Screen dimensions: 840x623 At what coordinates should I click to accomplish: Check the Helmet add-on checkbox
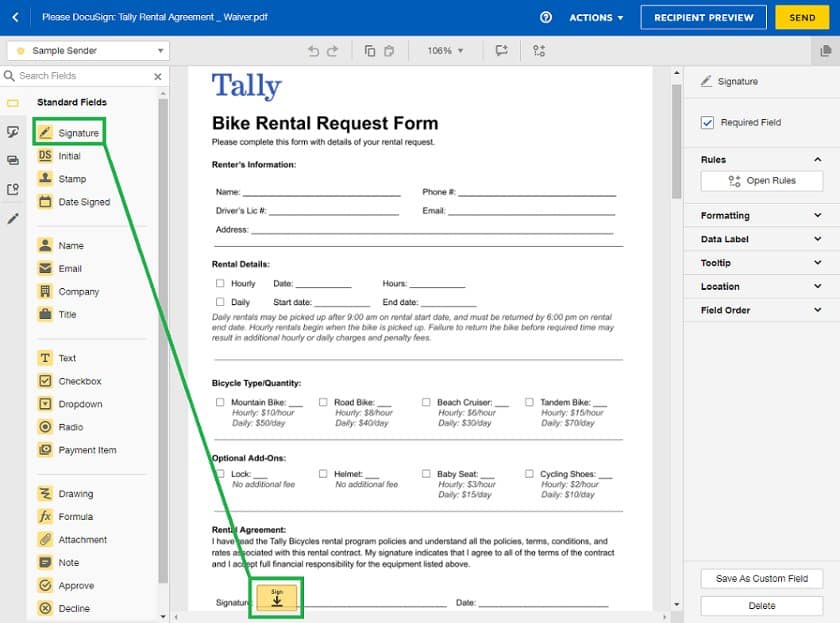(323, 474)
